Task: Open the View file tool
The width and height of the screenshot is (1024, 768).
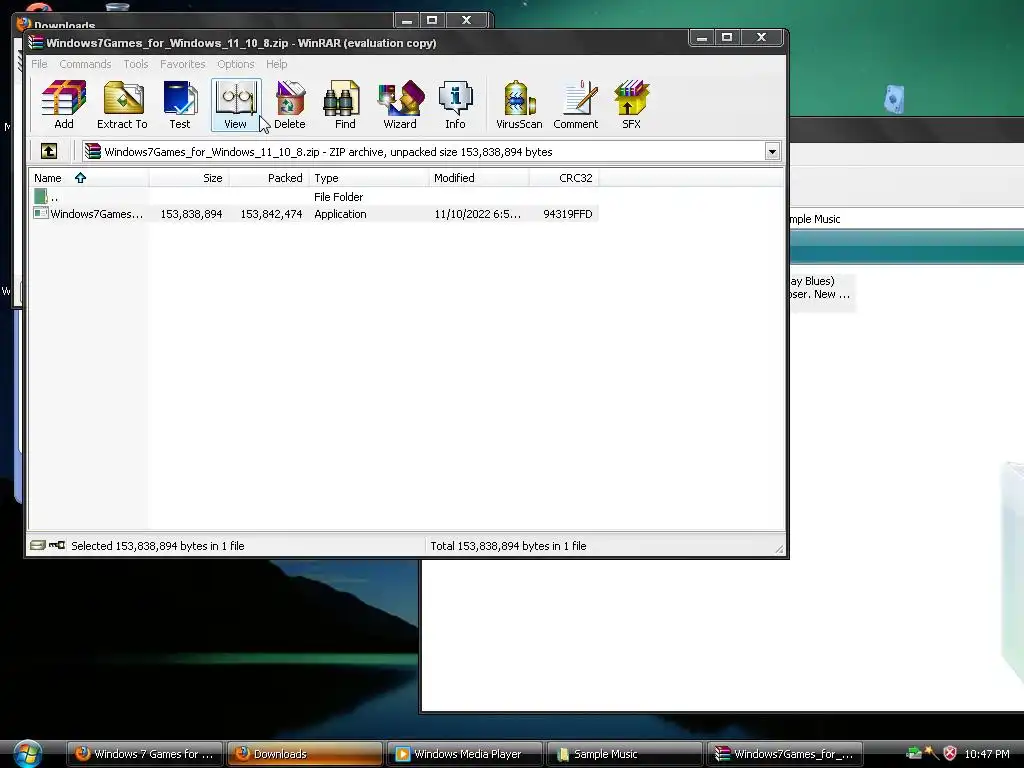Action: 236,104
